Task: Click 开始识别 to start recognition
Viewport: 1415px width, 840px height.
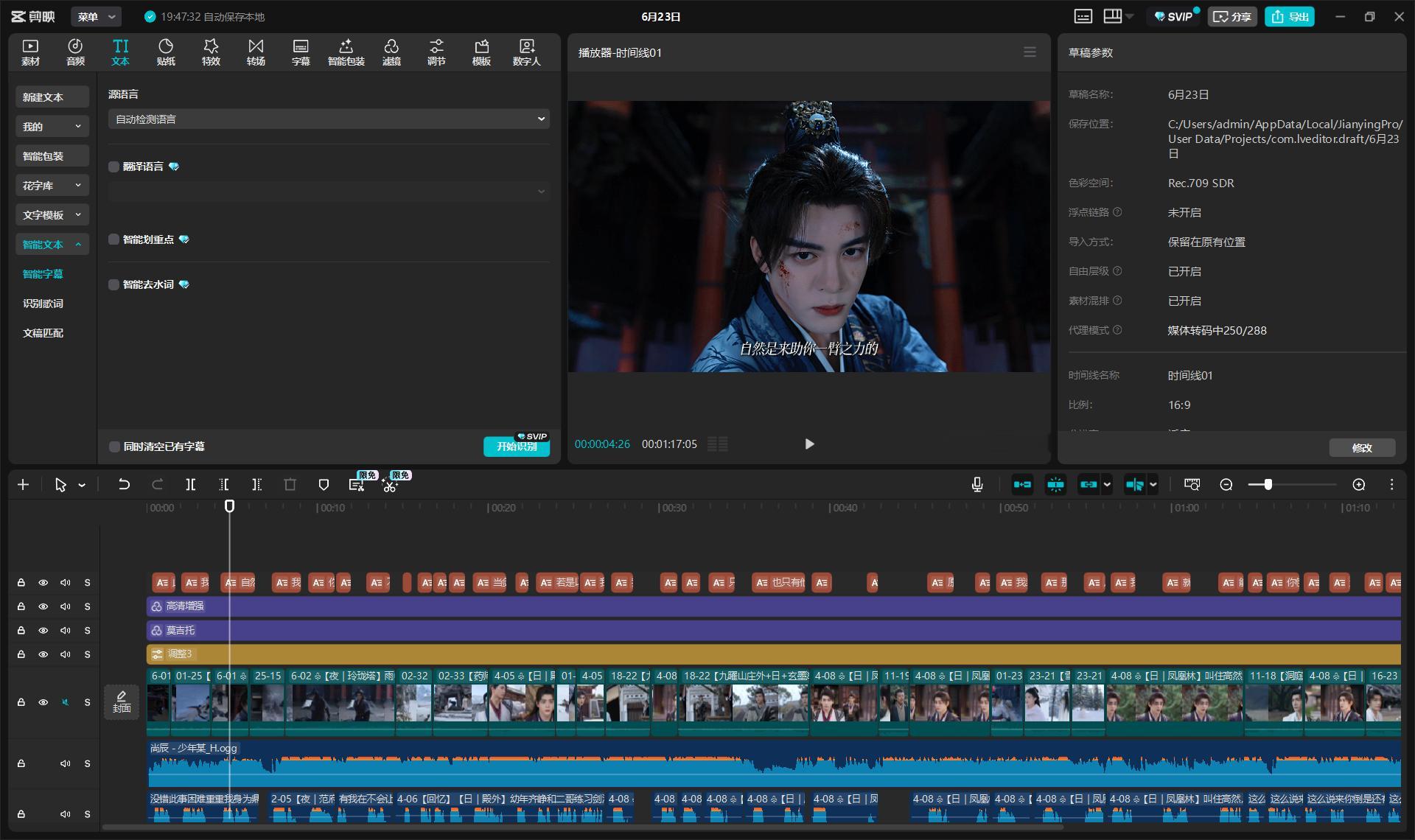Action: click(517, 447)
